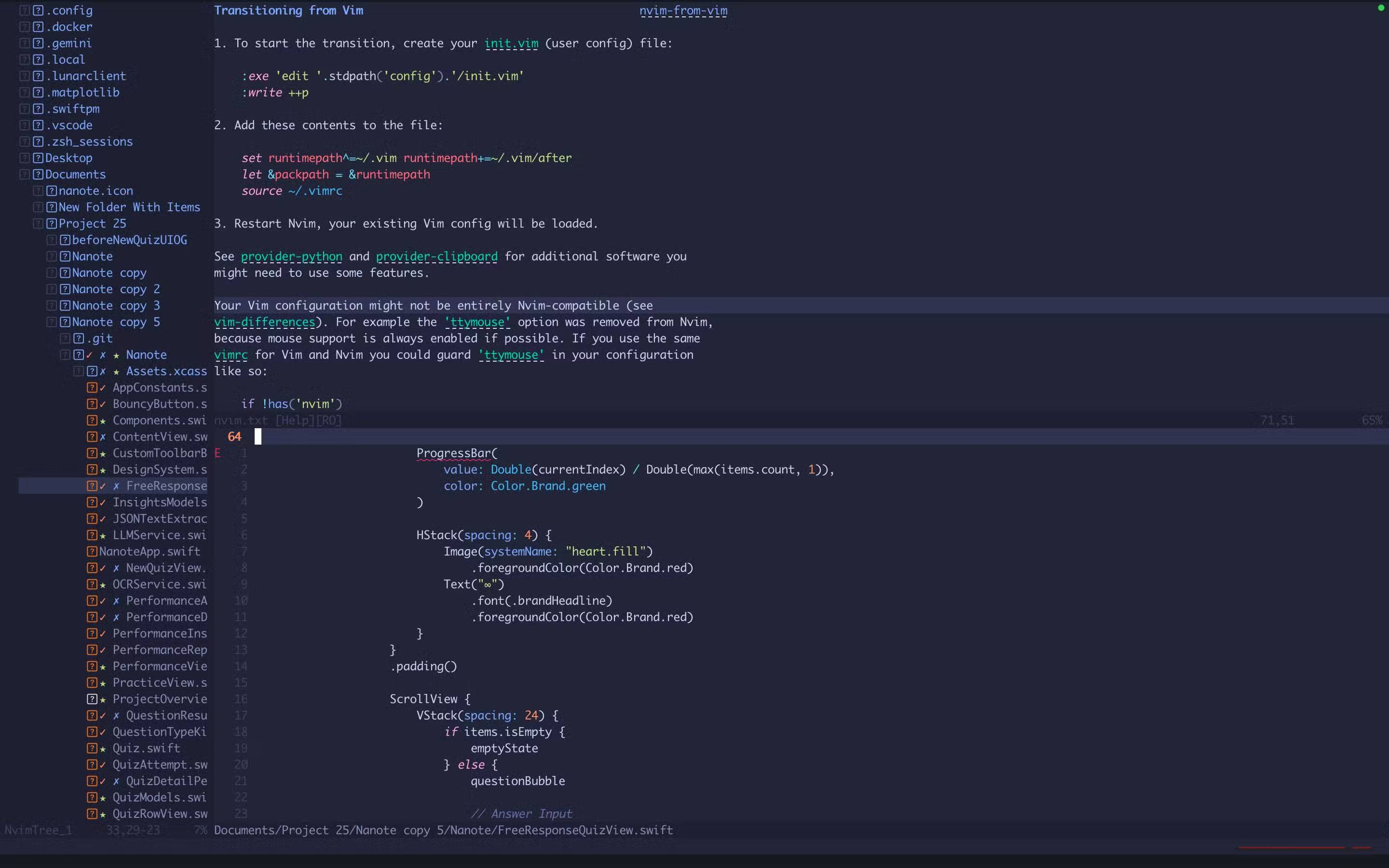
Task: Collapse the Documents folder arrow
Action: tap(24, 175)
